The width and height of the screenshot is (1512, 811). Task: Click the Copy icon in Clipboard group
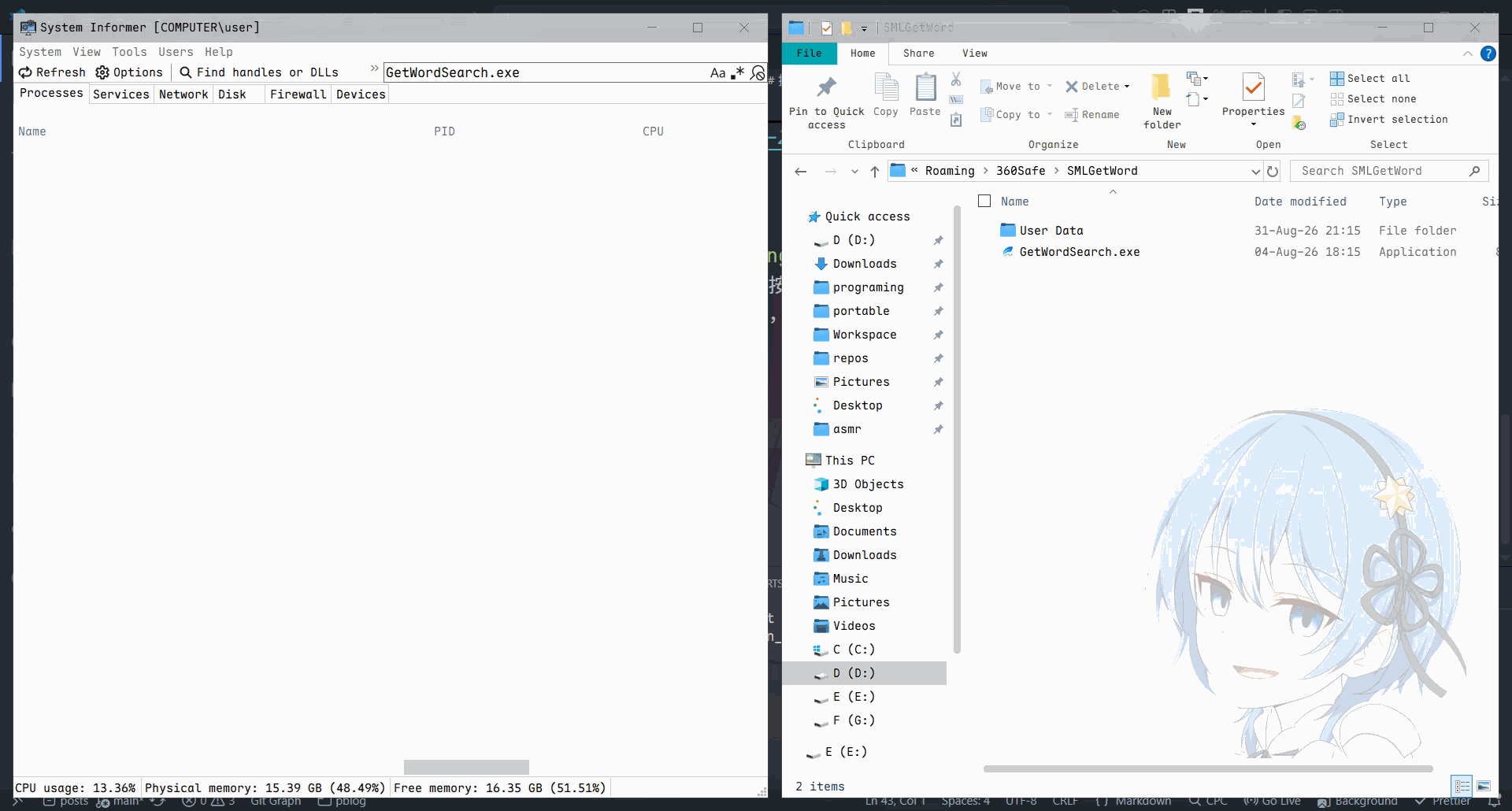[x=886, y=87]
